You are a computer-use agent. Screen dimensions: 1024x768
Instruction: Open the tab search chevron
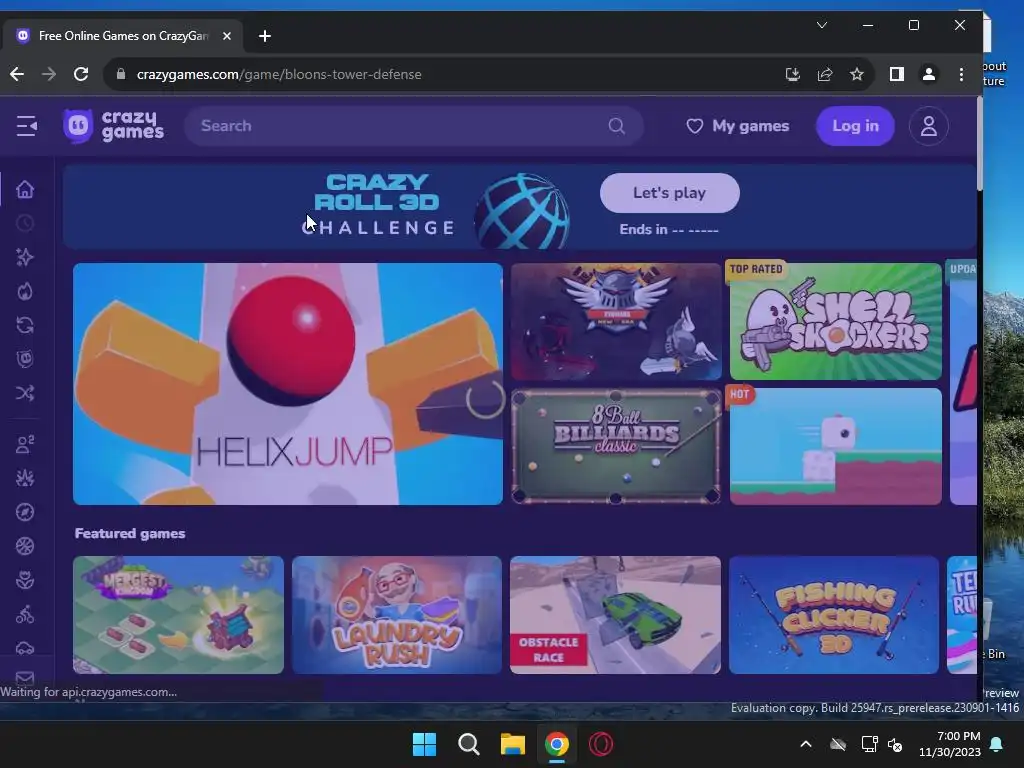pos(822,25)
